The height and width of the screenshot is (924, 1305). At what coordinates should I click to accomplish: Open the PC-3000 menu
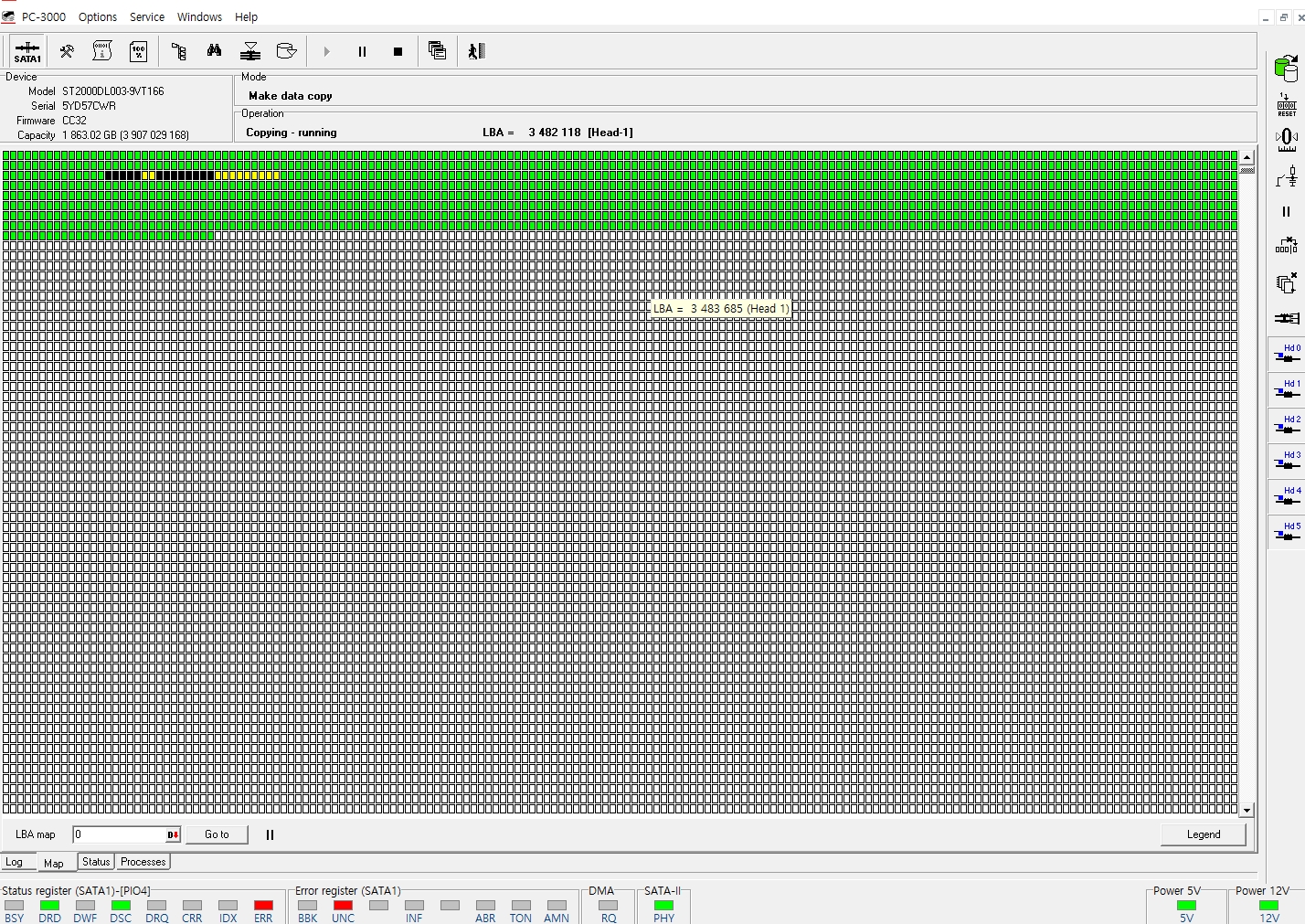point(44,17)
